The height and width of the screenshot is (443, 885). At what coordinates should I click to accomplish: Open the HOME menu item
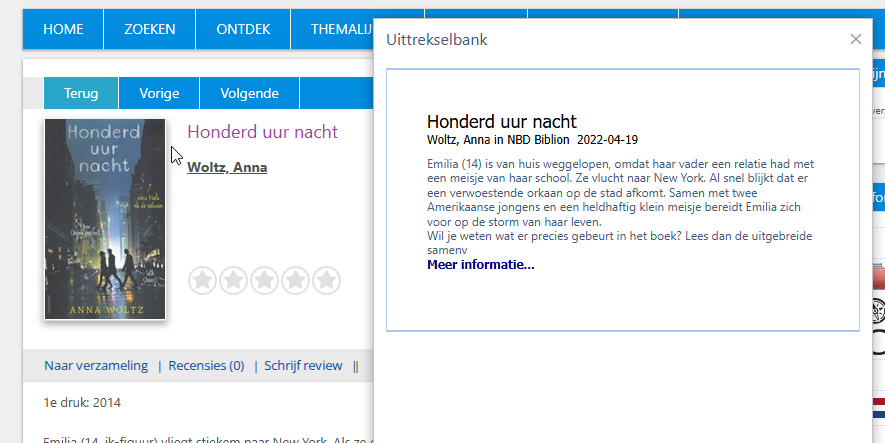pos(63,29)
